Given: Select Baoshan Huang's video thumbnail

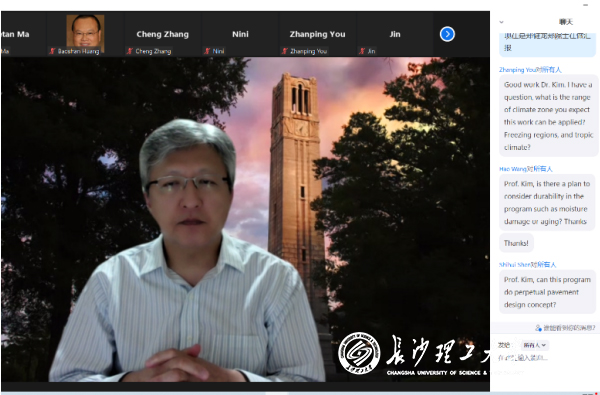Looking at the screenshot, I should (85, 34).
